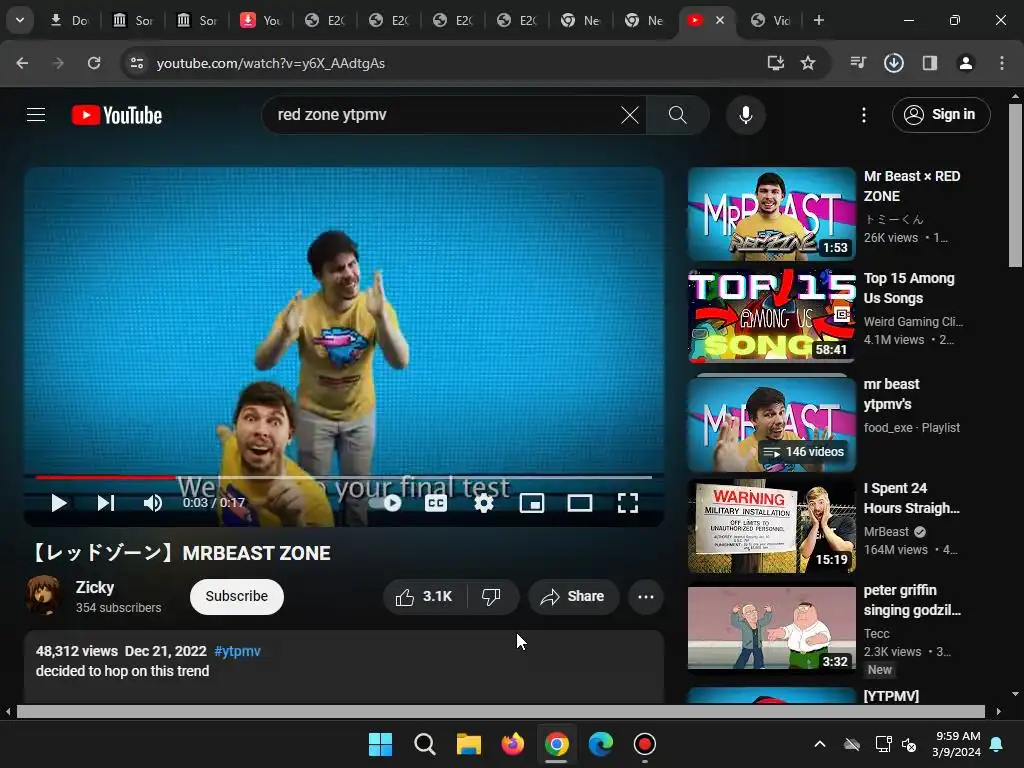Switch to the 'You' tab
This screenshot has height=768, width=1024.
tap(263, 20)
